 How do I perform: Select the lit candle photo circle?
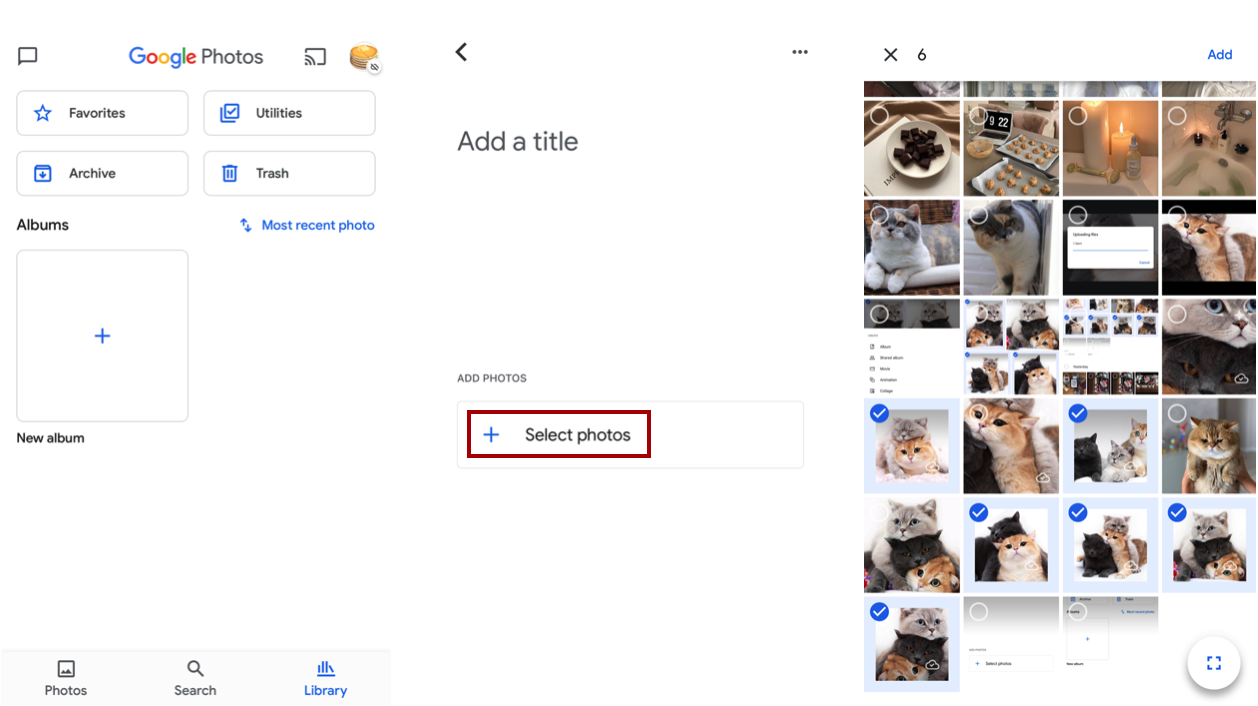click(1078, 116)
